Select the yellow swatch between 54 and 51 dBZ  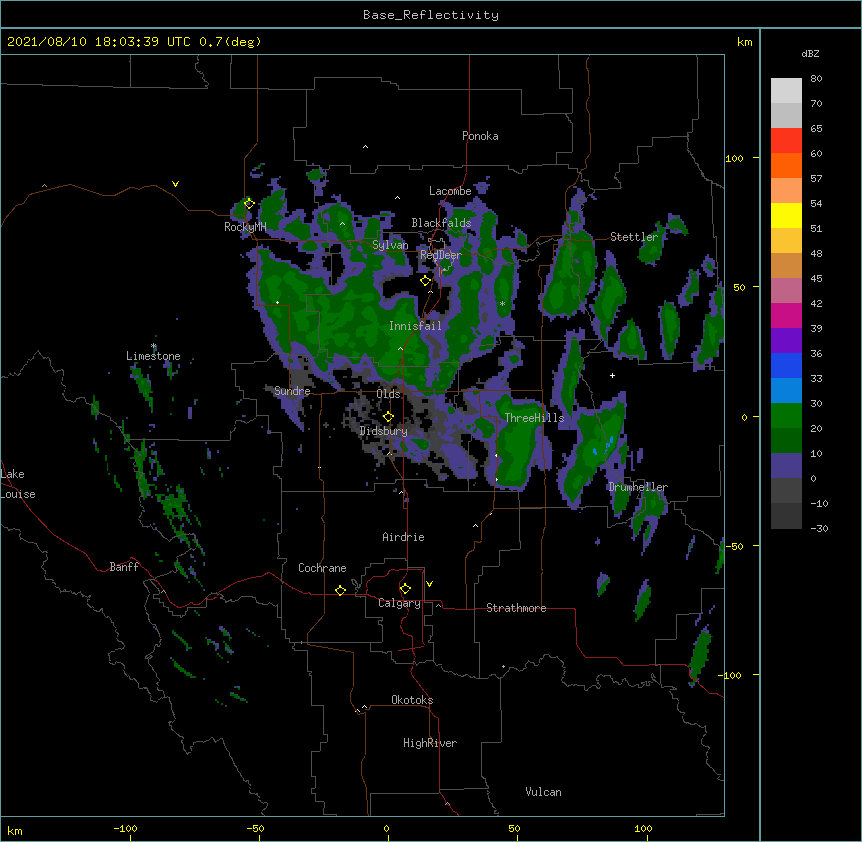[786, 215]
